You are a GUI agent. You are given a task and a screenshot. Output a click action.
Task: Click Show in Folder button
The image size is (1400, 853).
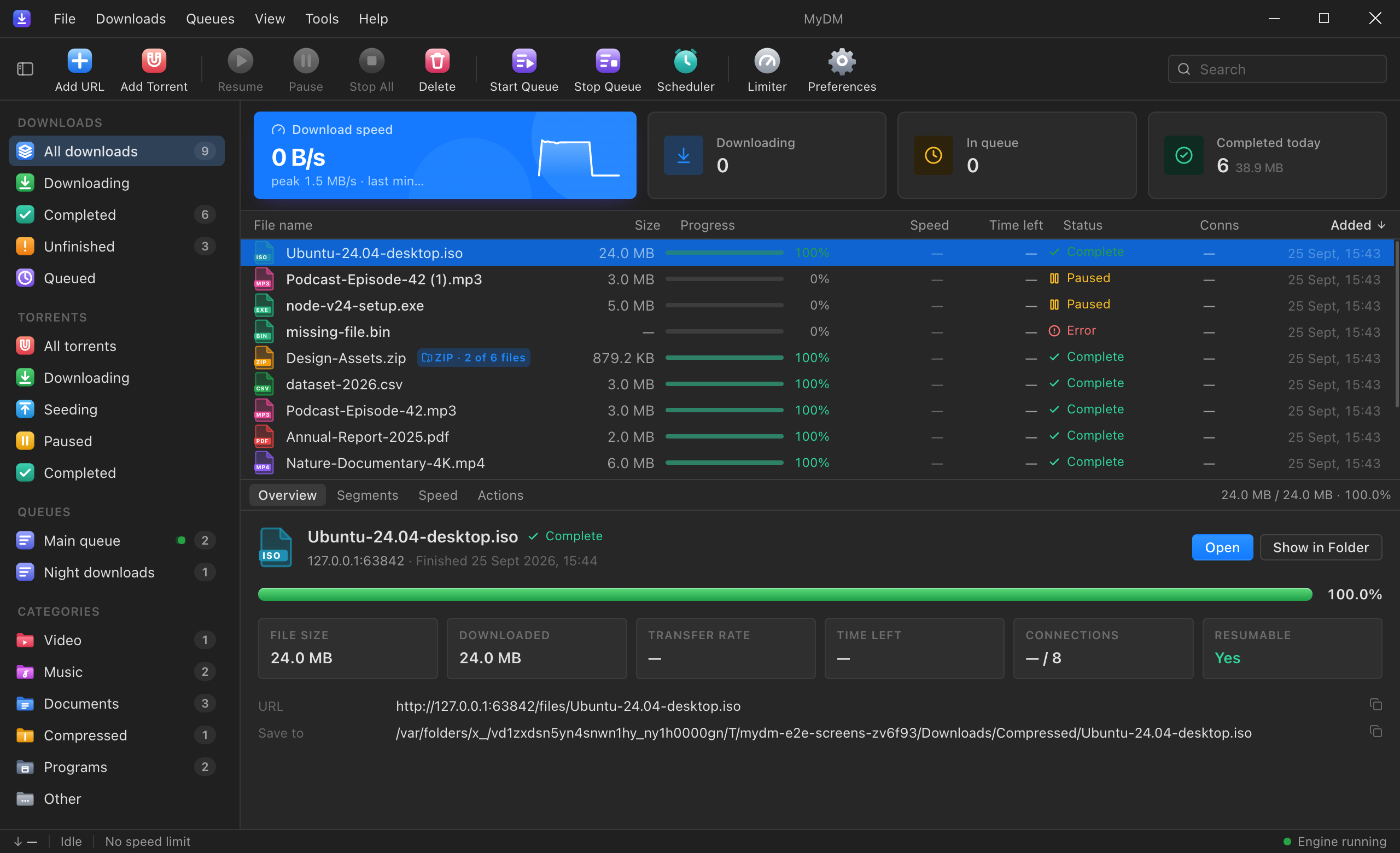point(1321,547)
